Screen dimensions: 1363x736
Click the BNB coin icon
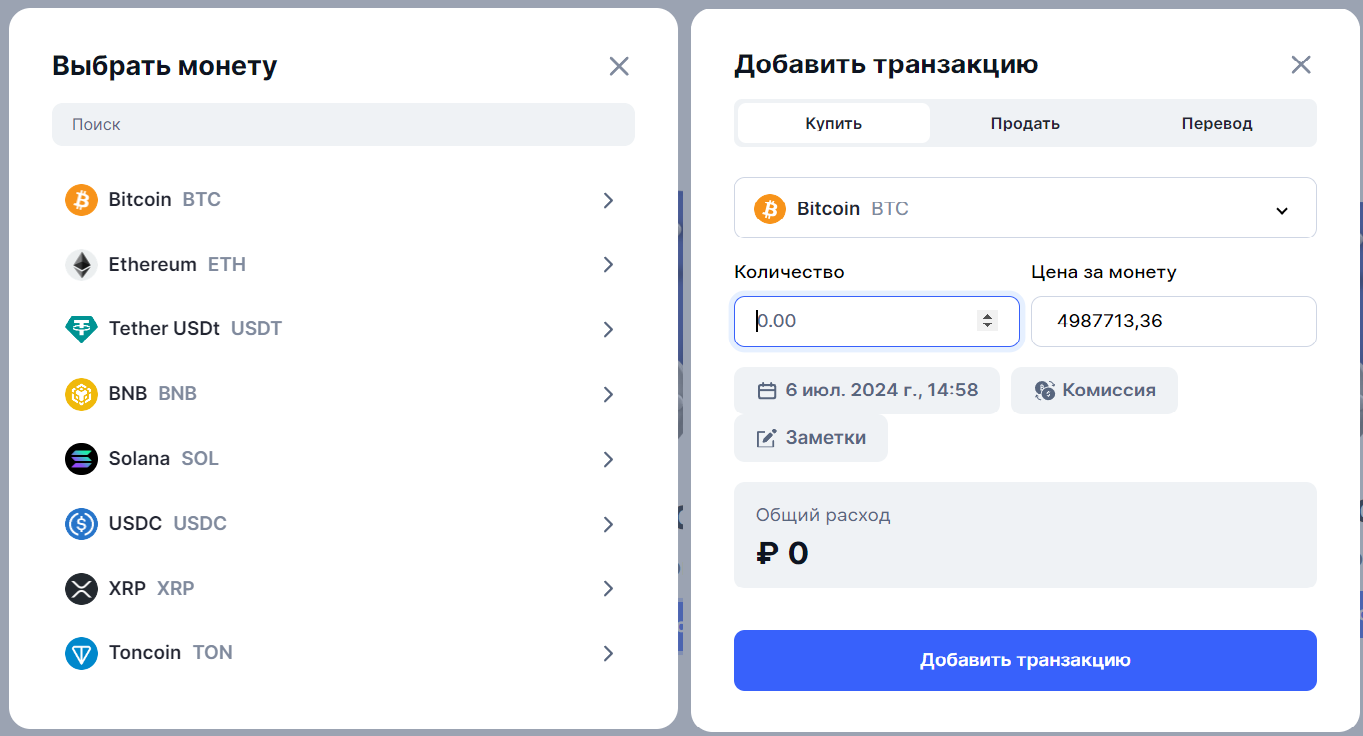[80, 394]
